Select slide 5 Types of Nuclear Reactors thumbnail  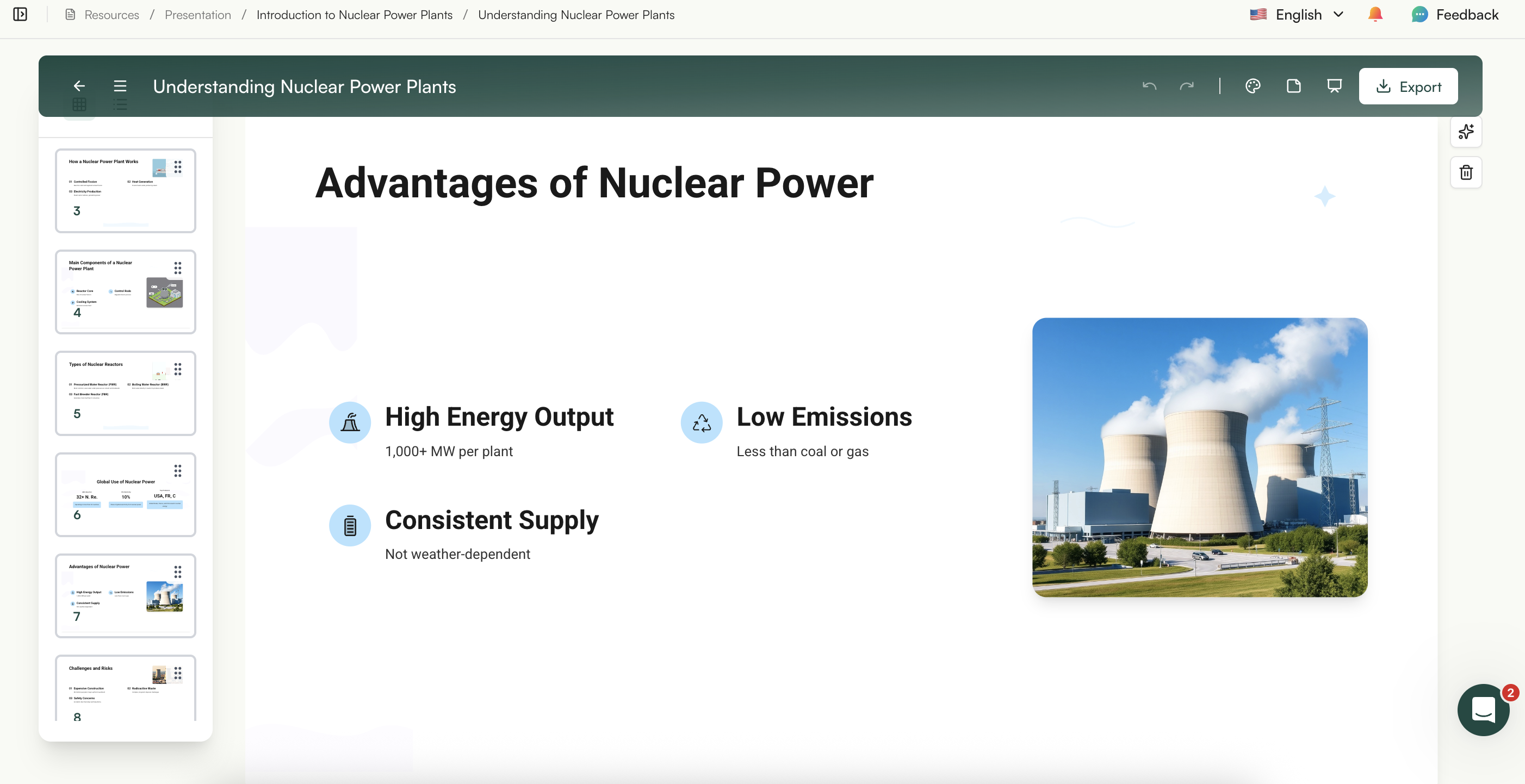[126, 393]
